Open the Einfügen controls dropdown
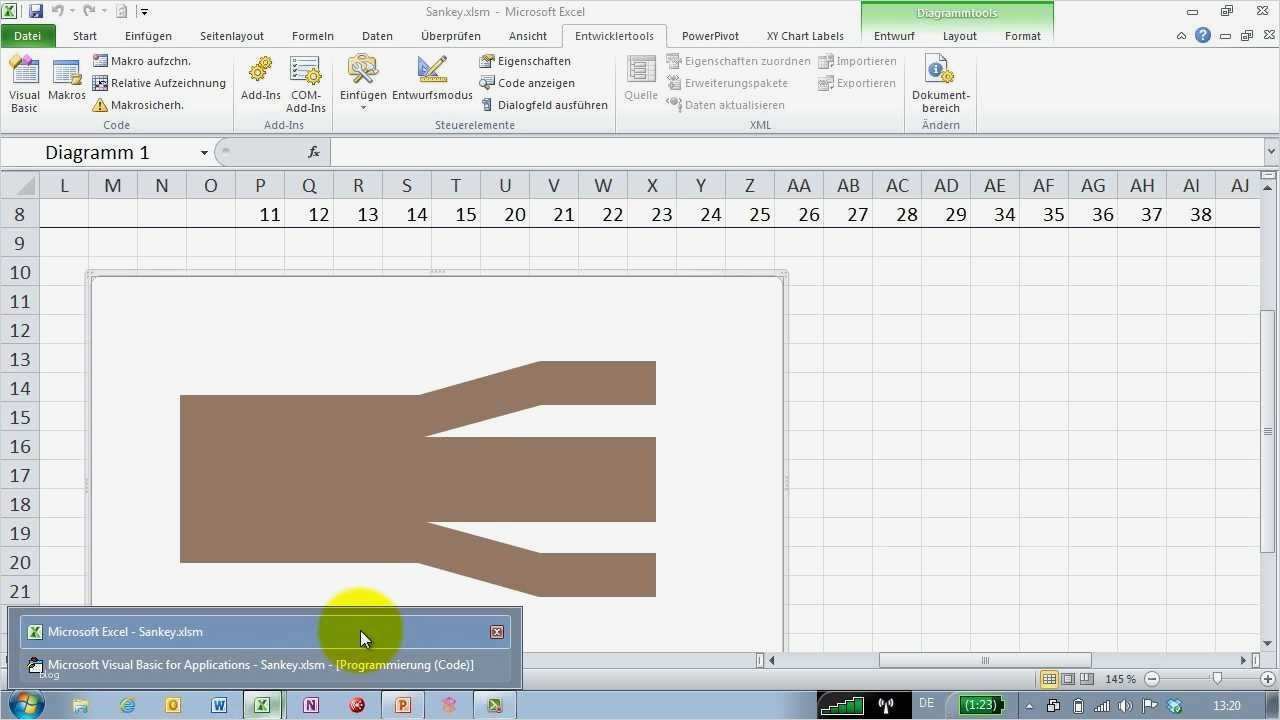Image resolution: width=1280 pixels, height=720 pixels. tap(362, 107)
